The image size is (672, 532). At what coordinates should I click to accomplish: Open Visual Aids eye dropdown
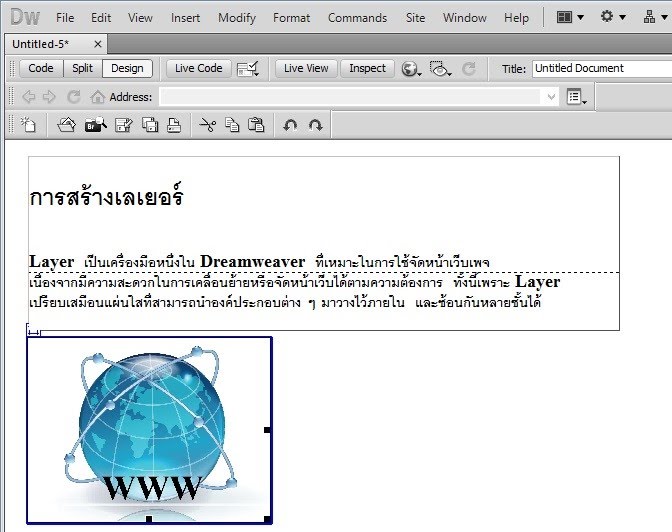tap(440, 69)
